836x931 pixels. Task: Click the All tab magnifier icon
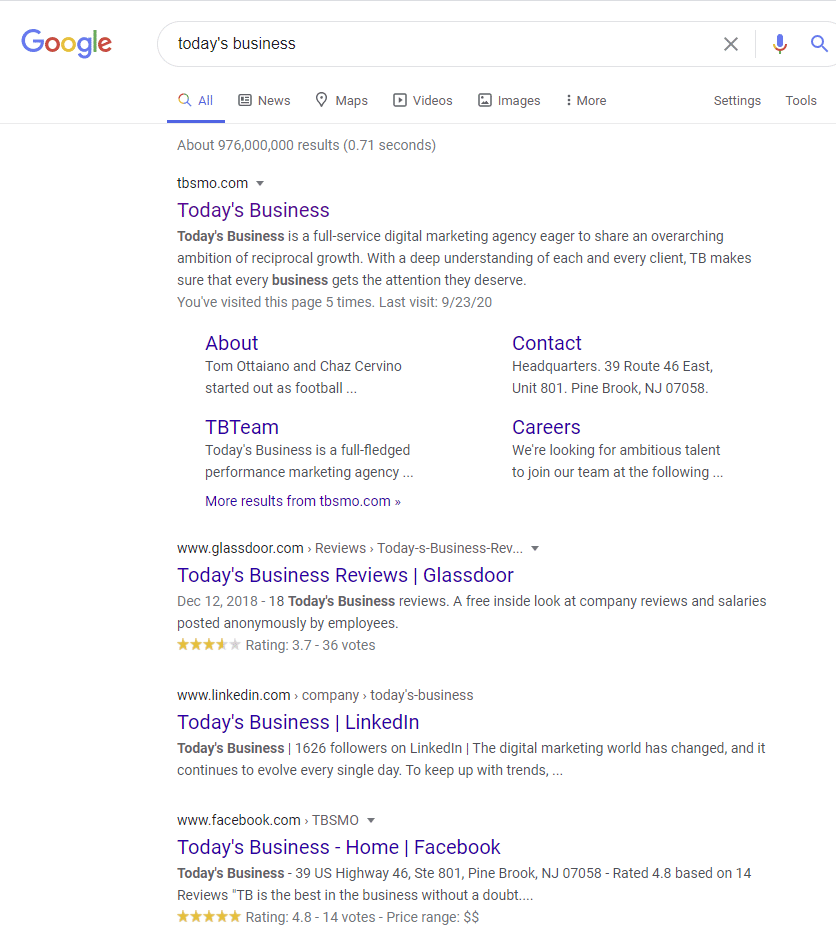point(185,100)
